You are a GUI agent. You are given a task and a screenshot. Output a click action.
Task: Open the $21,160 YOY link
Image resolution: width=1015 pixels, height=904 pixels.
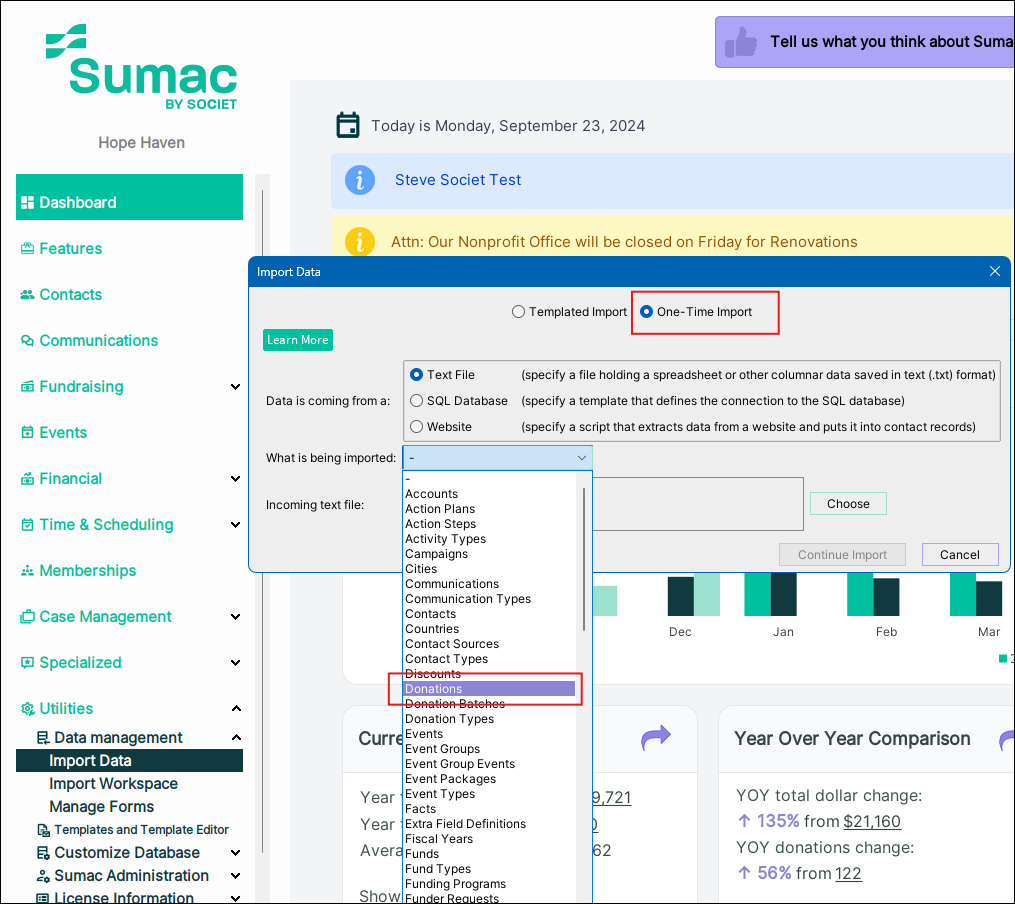coord(871,821)
